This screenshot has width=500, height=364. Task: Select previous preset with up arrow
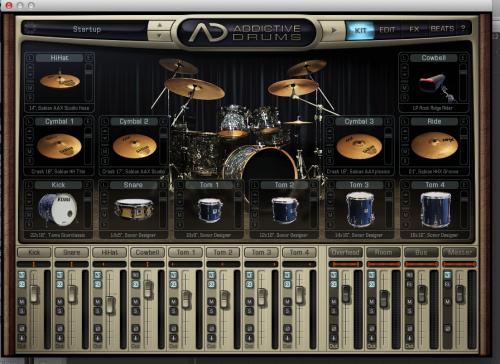(x=160, y=25)
